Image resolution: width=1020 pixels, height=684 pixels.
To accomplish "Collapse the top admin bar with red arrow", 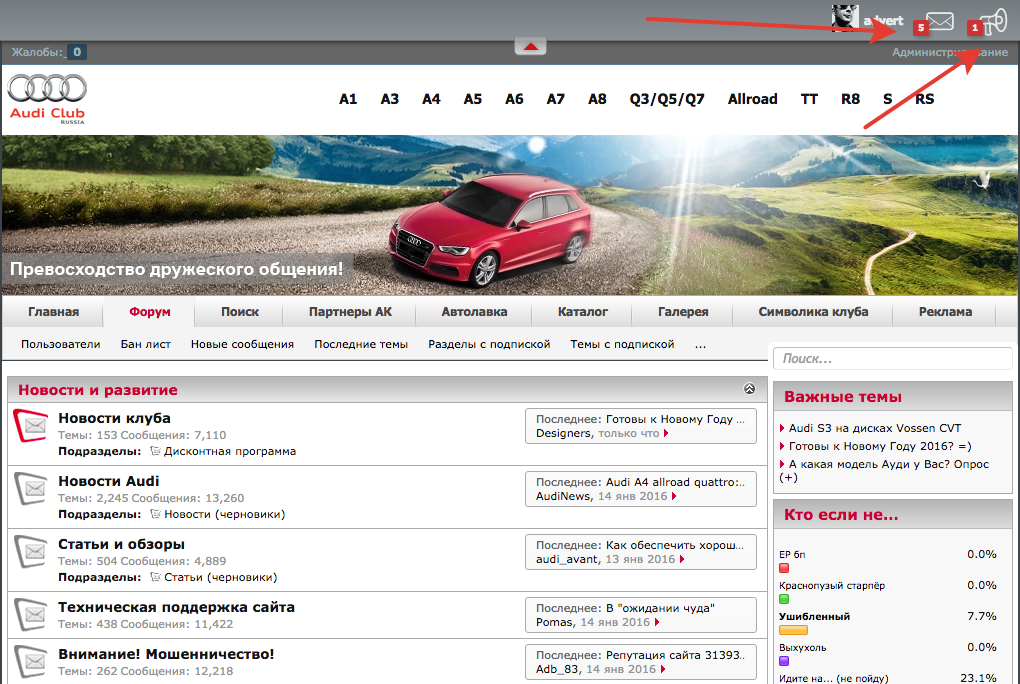I will pos(531,46).
